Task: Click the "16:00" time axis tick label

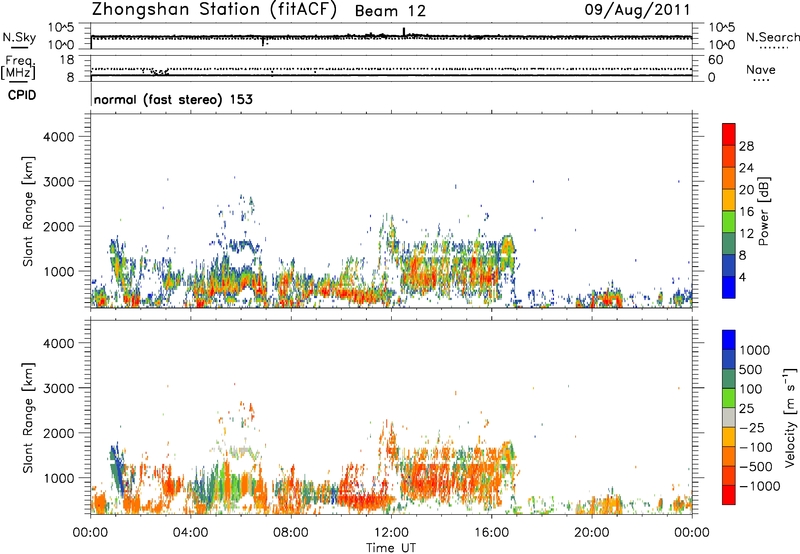Action: (491, 533)
